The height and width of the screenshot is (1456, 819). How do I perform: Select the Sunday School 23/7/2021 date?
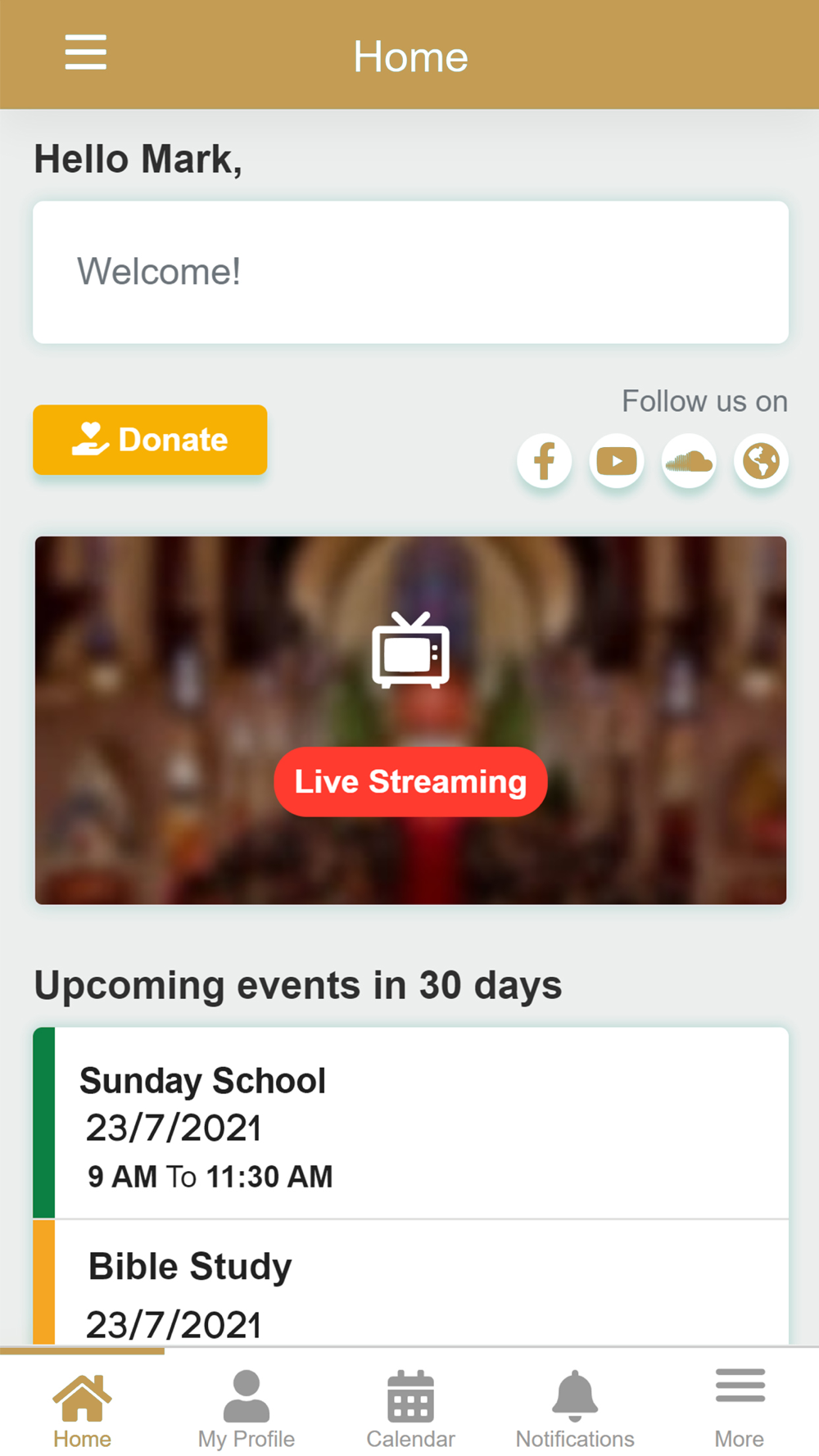pyautogui.click(x=174, y=1128)
